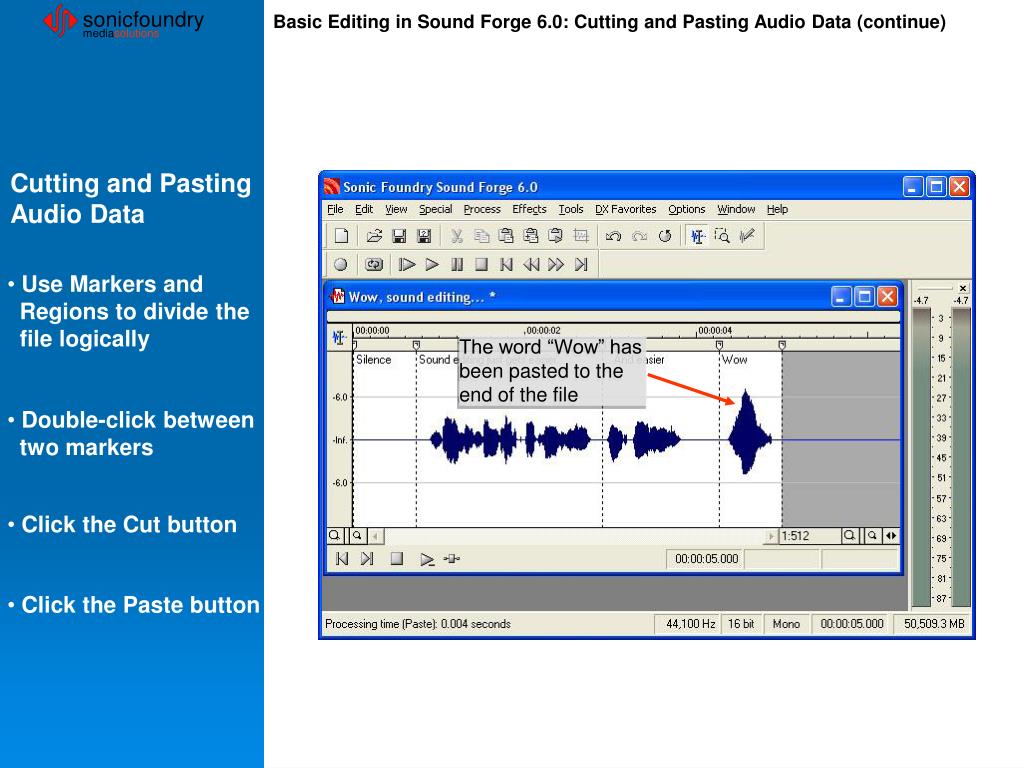Image resolution: width=1024 pixels, height=768 pixels.
Task: Click the Redo arrow icon
Action: 639,236
